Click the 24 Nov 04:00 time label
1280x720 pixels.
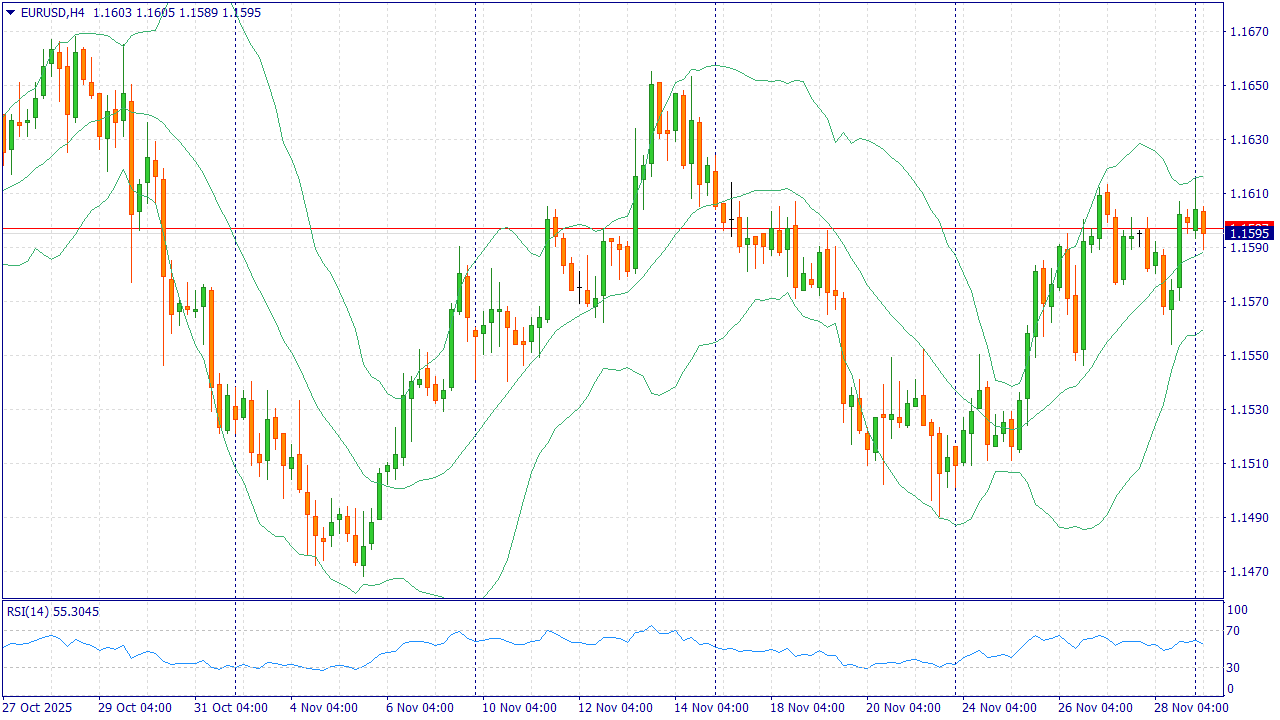[1000, 708]
